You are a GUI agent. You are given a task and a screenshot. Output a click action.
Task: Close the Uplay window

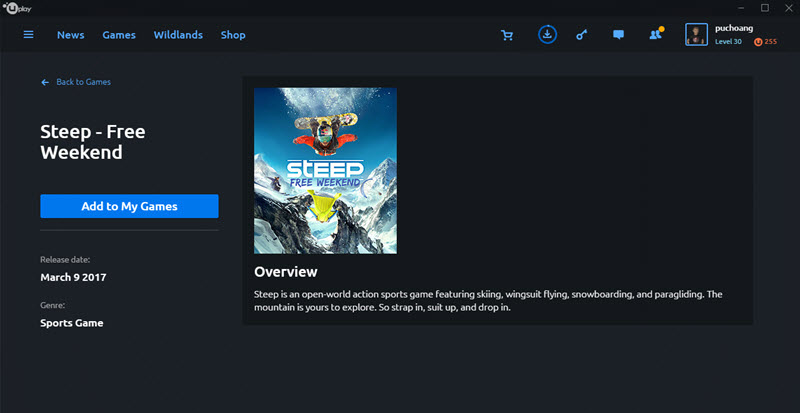click(x=788, y=8)
